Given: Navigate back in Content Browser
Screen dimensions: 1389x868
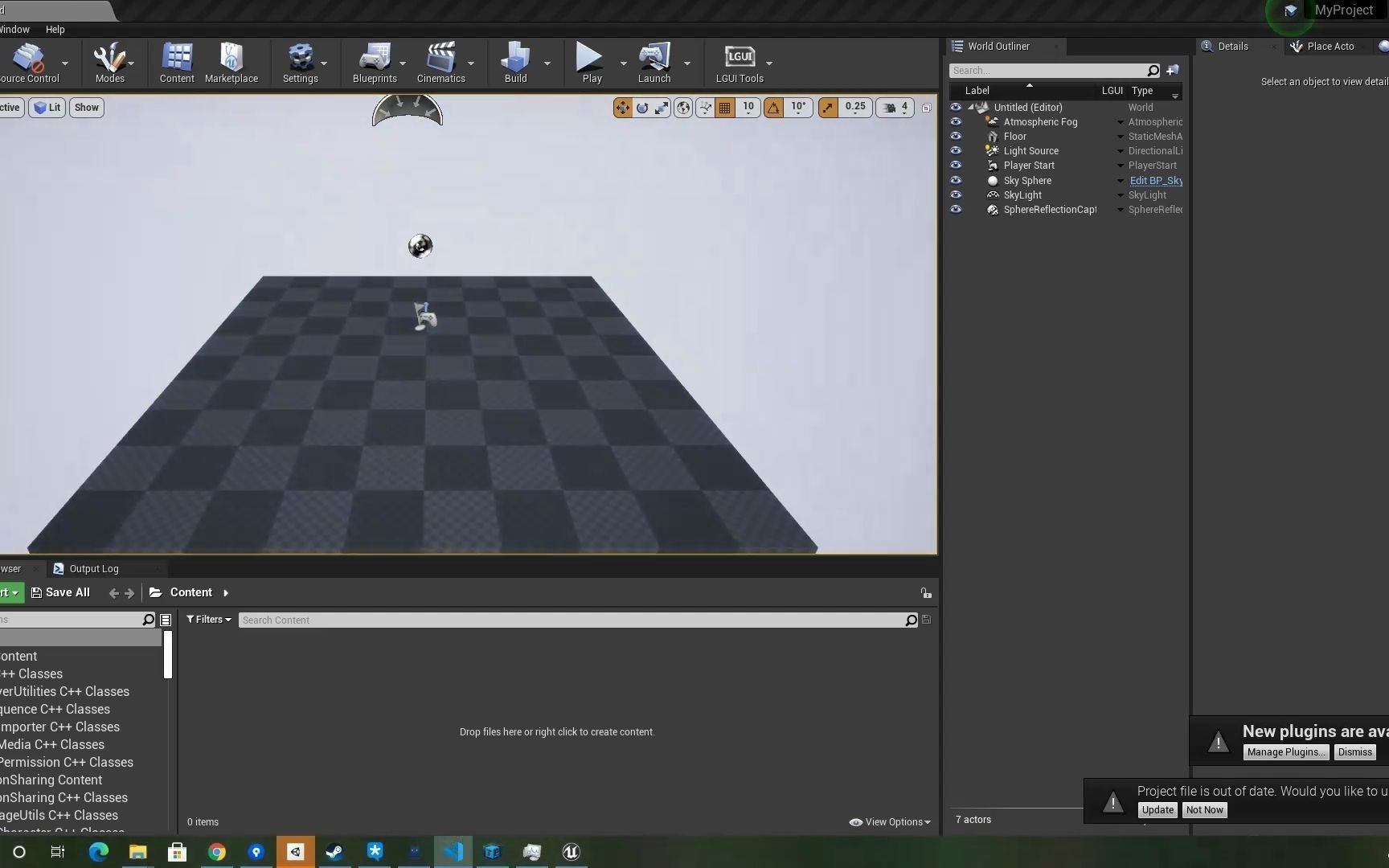Looking at the screenshot, I should tap(113, 593).
